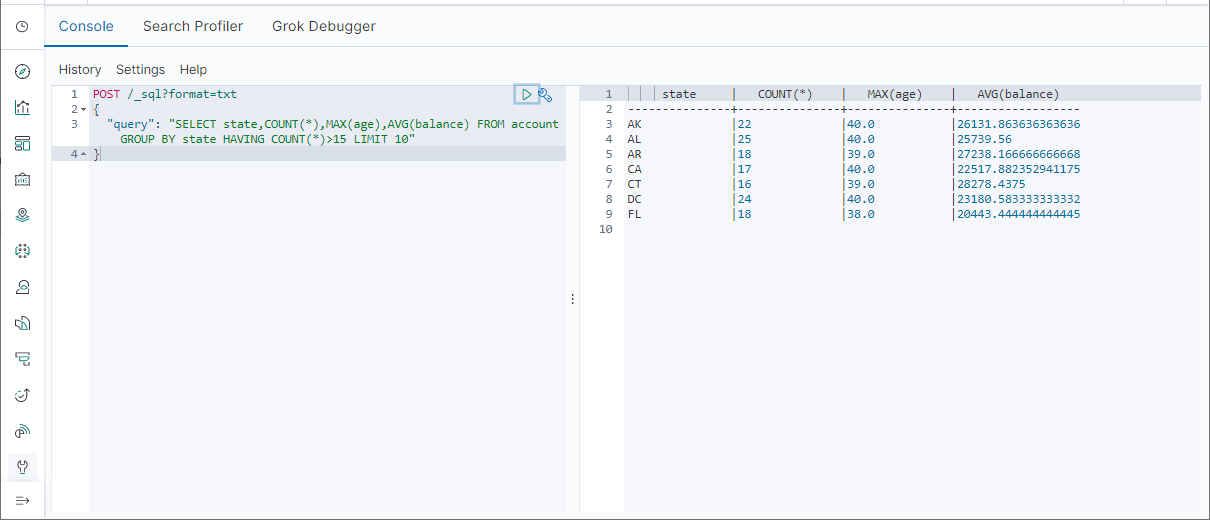Toggle the fold arrow at line 4
The height and width of the screenshot is (520, 1210).
tap(83, 154)
